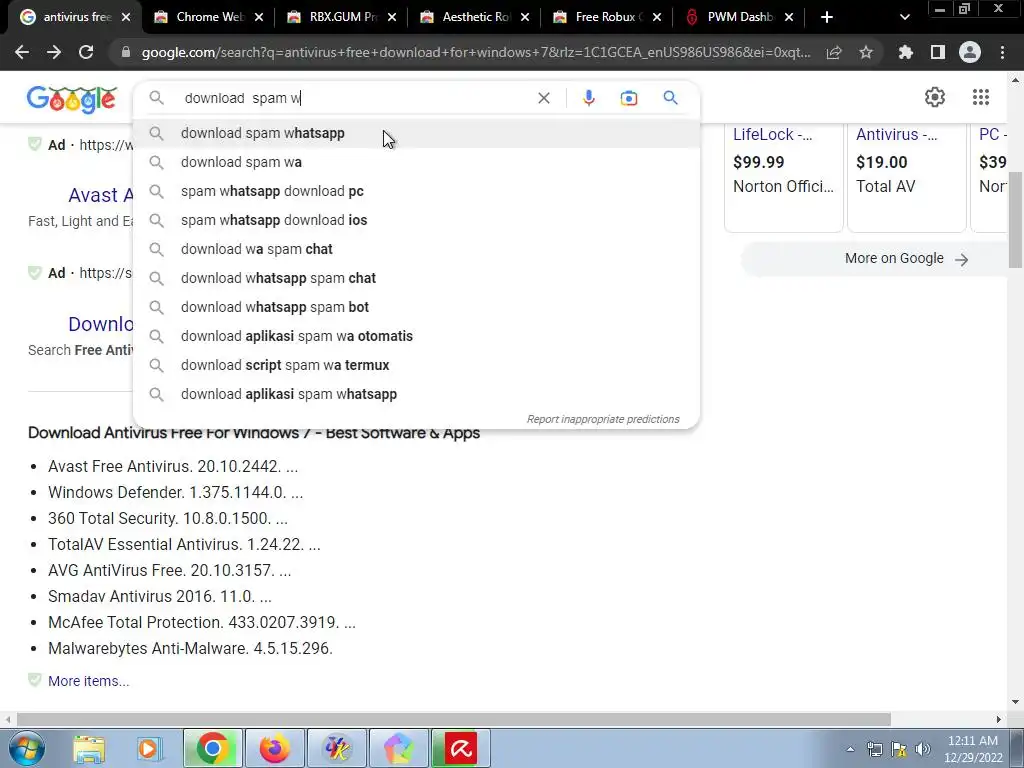Bookmark this page with the star icon
This screenshot has height=768, width=1024.
866,52
